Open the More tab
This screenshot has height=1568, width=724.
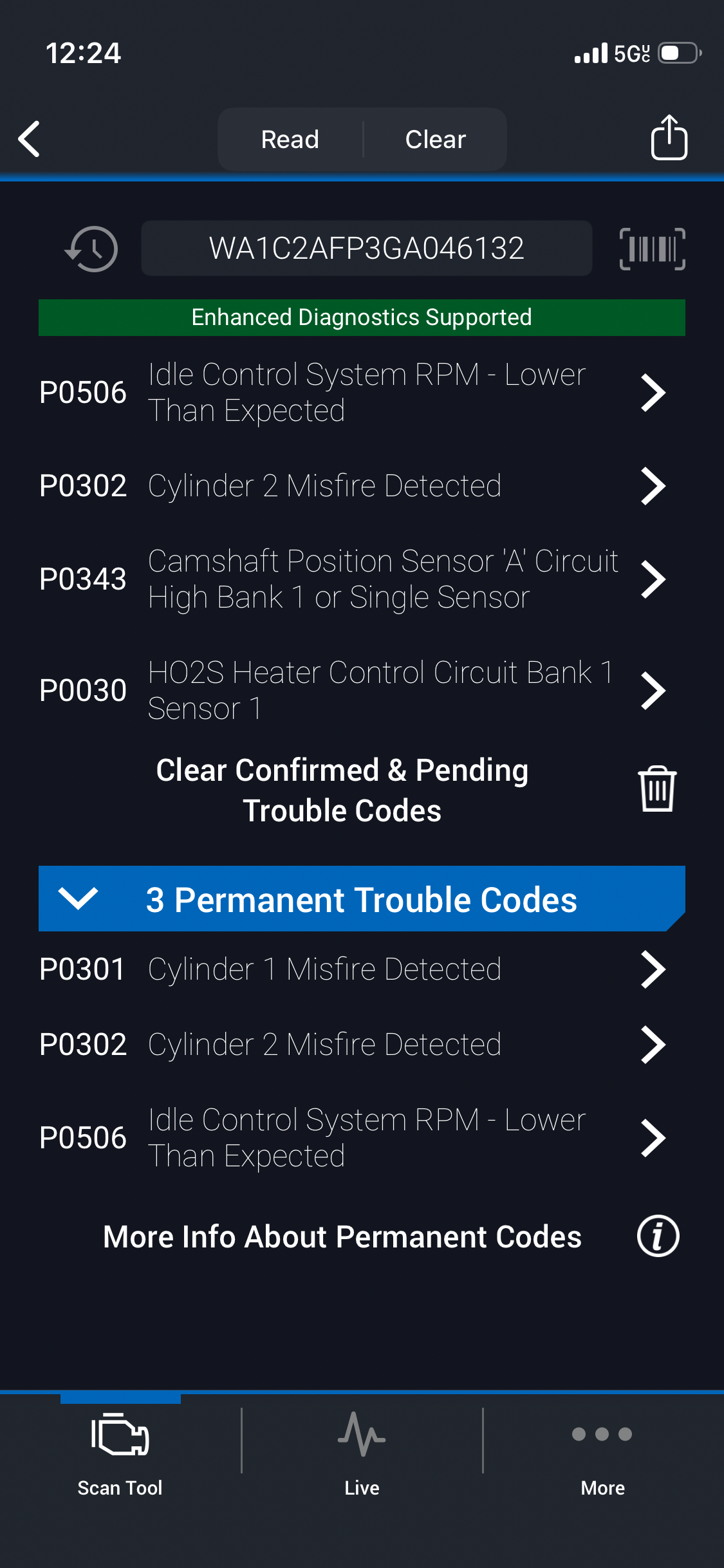point(602,1448)
